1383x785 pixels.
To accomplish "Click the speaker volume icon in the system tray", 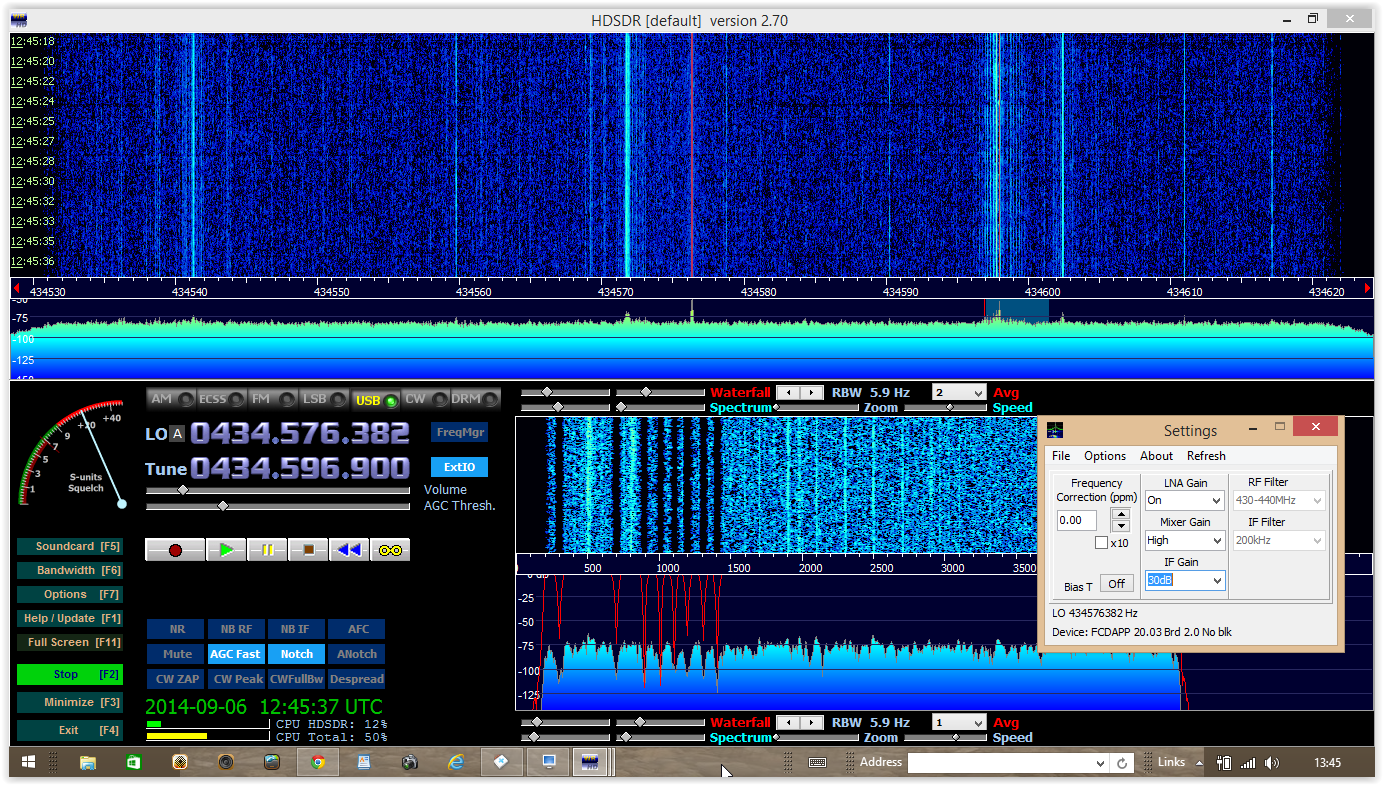I will click(1271, 763).
